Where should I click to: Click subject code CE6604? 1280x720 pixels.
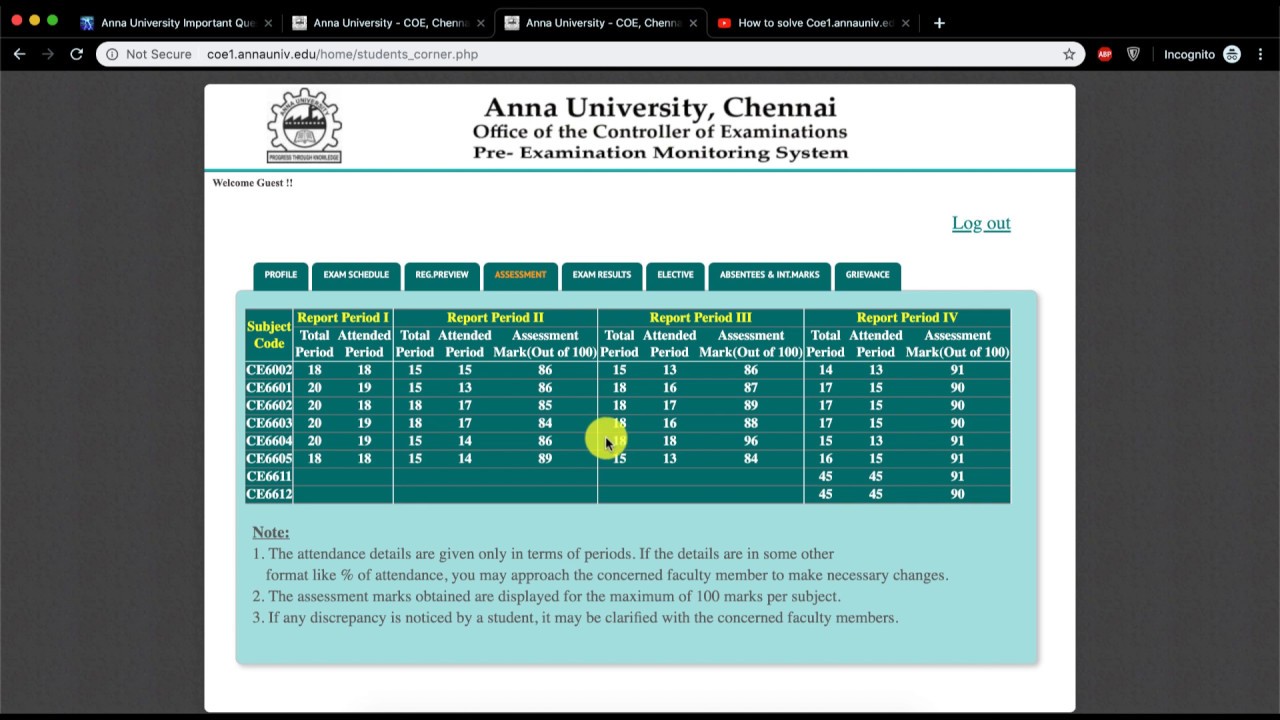pyautogui.click(x=269, y=441)
